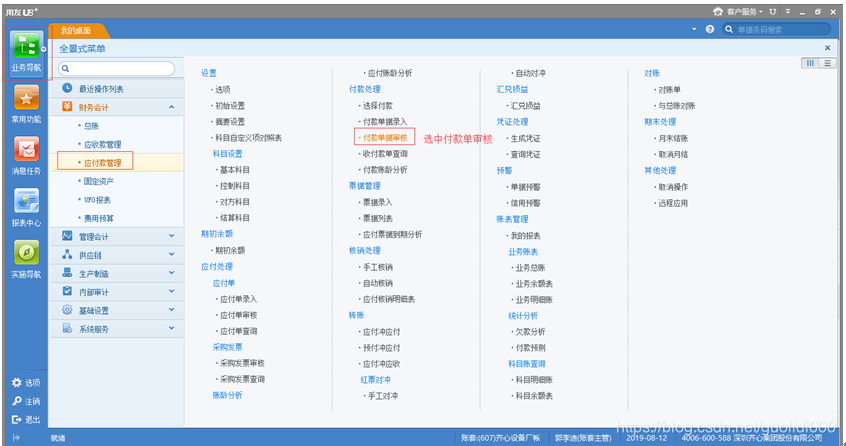Select 总账 in the tree
The height and width of the screenshot is (446, 846).
point(91,126)
